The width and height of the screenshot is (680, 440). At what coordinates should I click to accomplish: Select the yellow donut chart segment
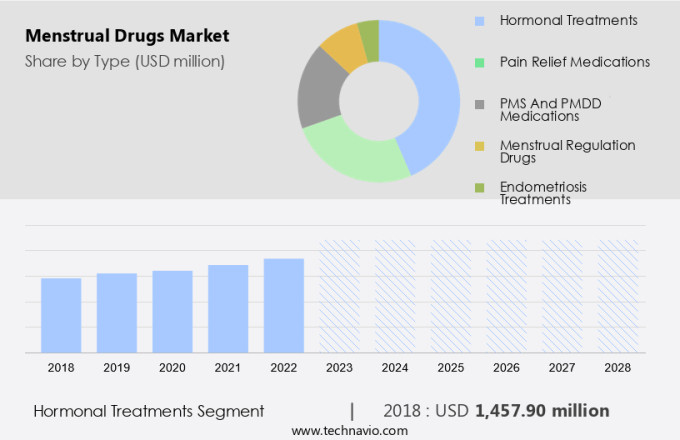pyautogui.click(x=344, y=45)
